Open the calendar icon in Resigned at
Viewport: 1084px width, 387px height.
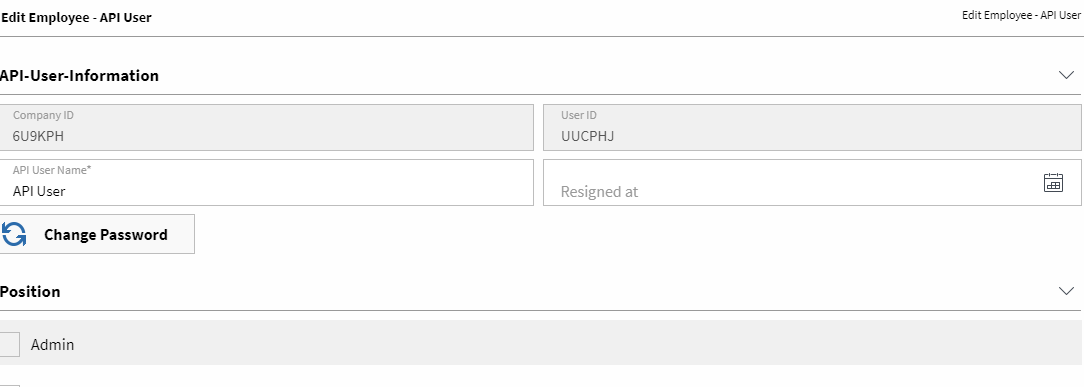[x=1053, y=183]
